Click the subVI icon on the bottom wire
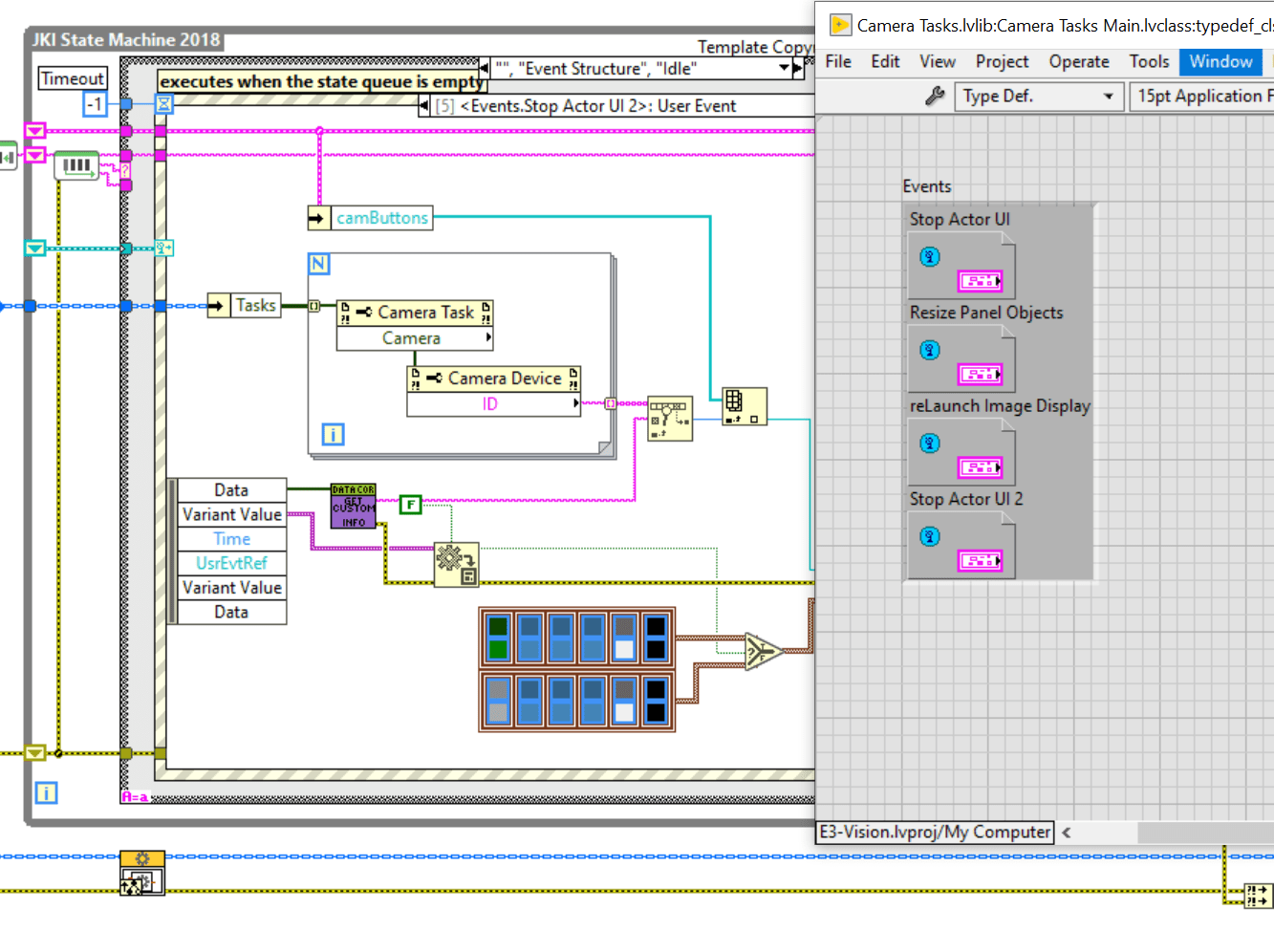This screenshot has height=952, width=1274. tap(142, 873)
